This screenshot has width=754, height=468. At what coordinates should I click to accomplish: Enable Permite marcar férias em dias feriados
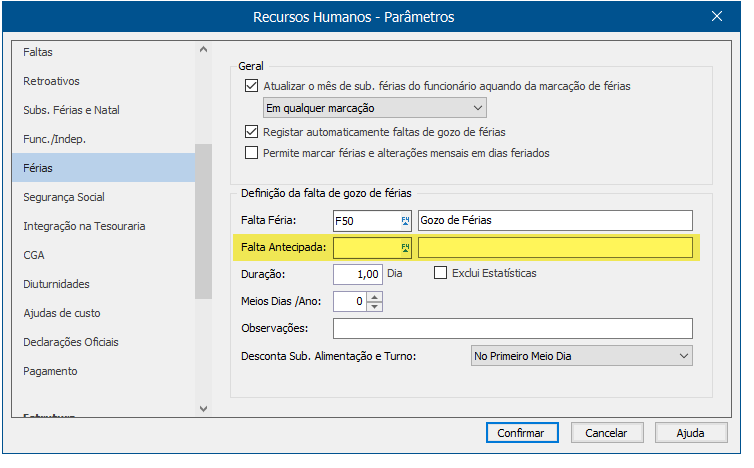pyautogui.click(x=251, y=153)
